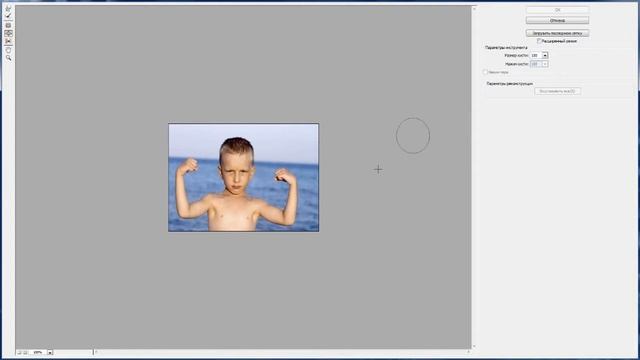Select the Forward Warp tool

(8, 9)
